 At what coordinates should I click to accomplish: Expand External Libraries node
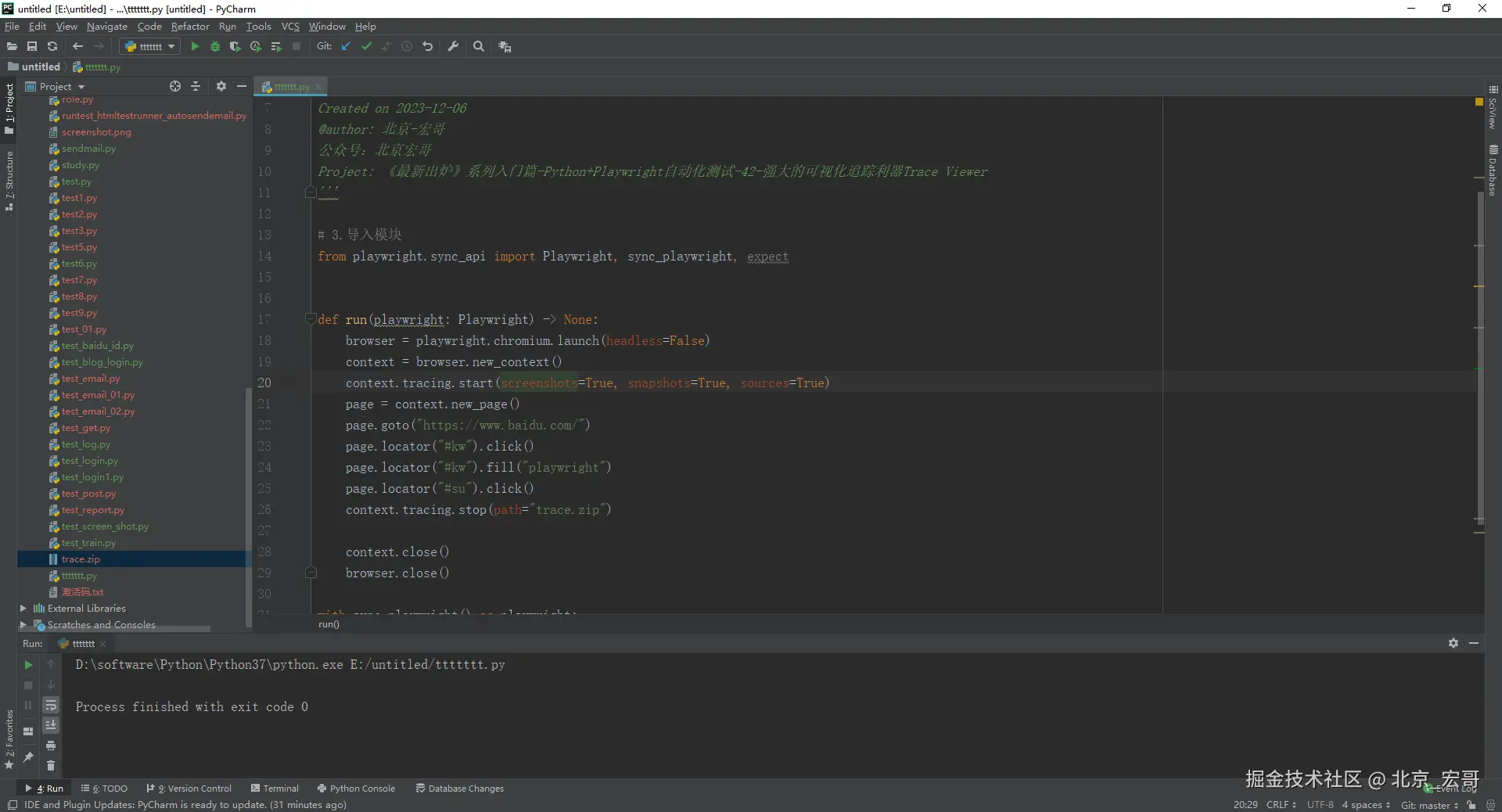pos(23,609)
